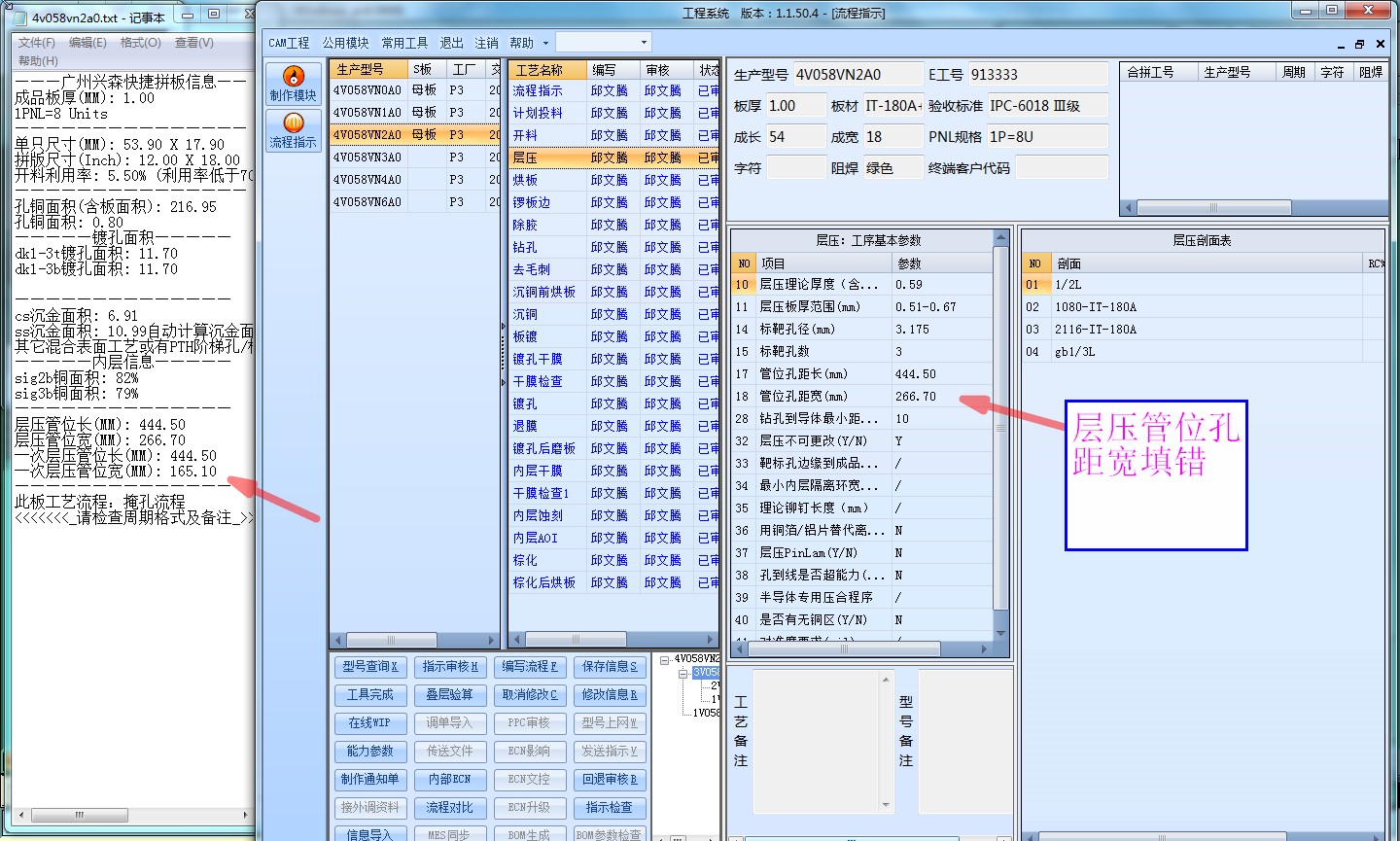Click the 生产型号 column header in model list

368,70
